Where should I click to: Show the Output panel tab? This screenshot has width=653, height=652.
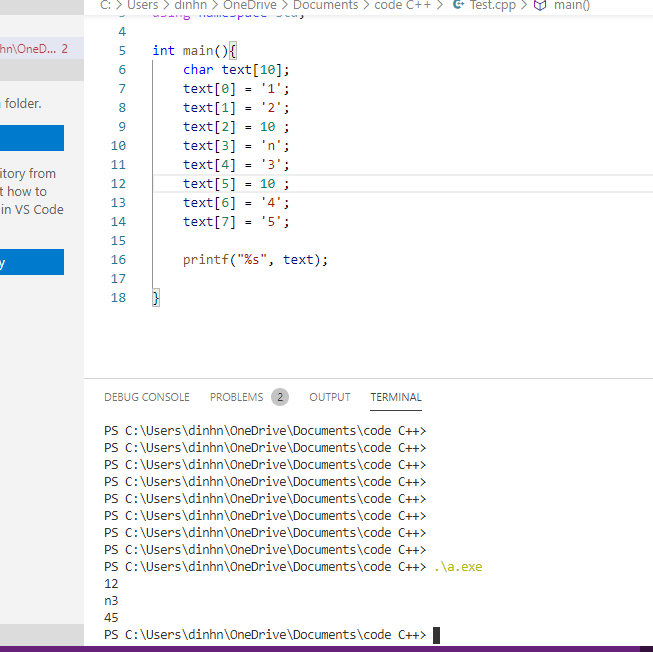pos(329,397)
